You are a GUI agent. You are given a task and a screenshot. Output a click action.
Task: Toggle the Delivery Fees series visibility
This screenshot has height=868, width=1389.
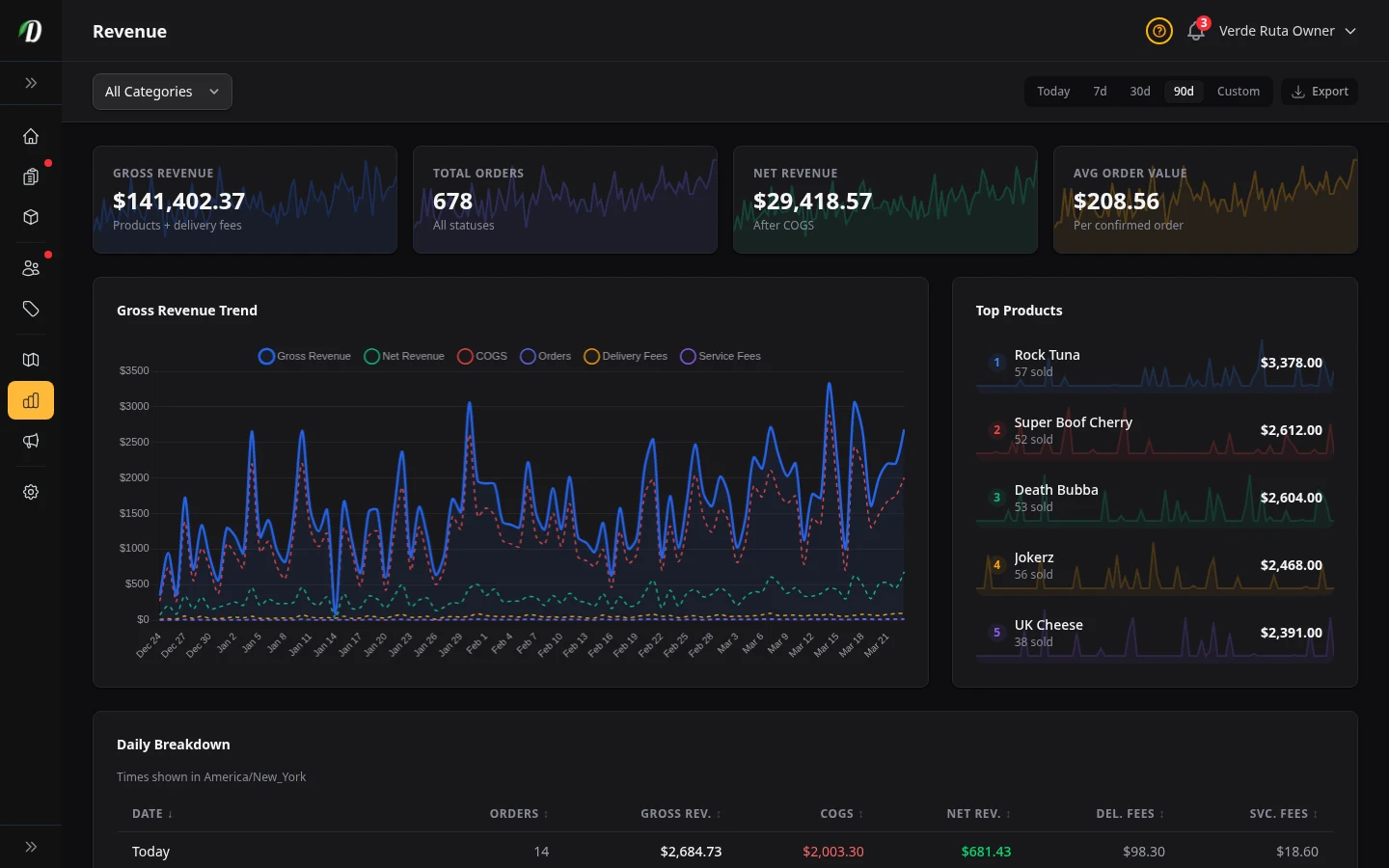(625, 356)
